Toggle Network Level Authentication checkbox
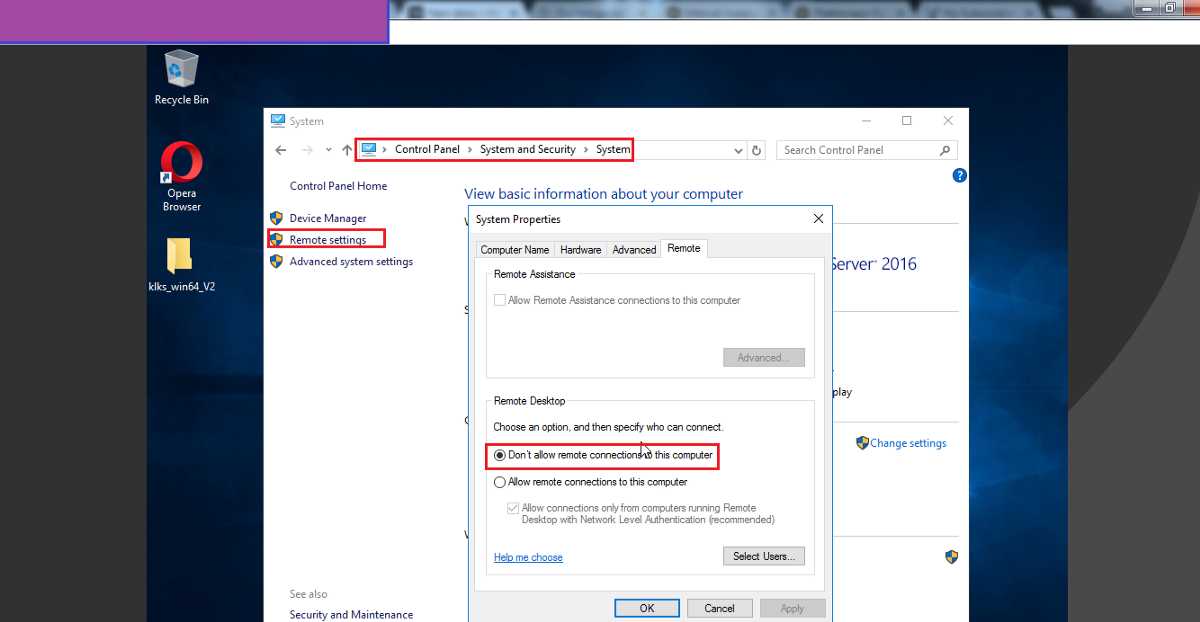This screenshot has width=1200, height=622. click(513, 508)
